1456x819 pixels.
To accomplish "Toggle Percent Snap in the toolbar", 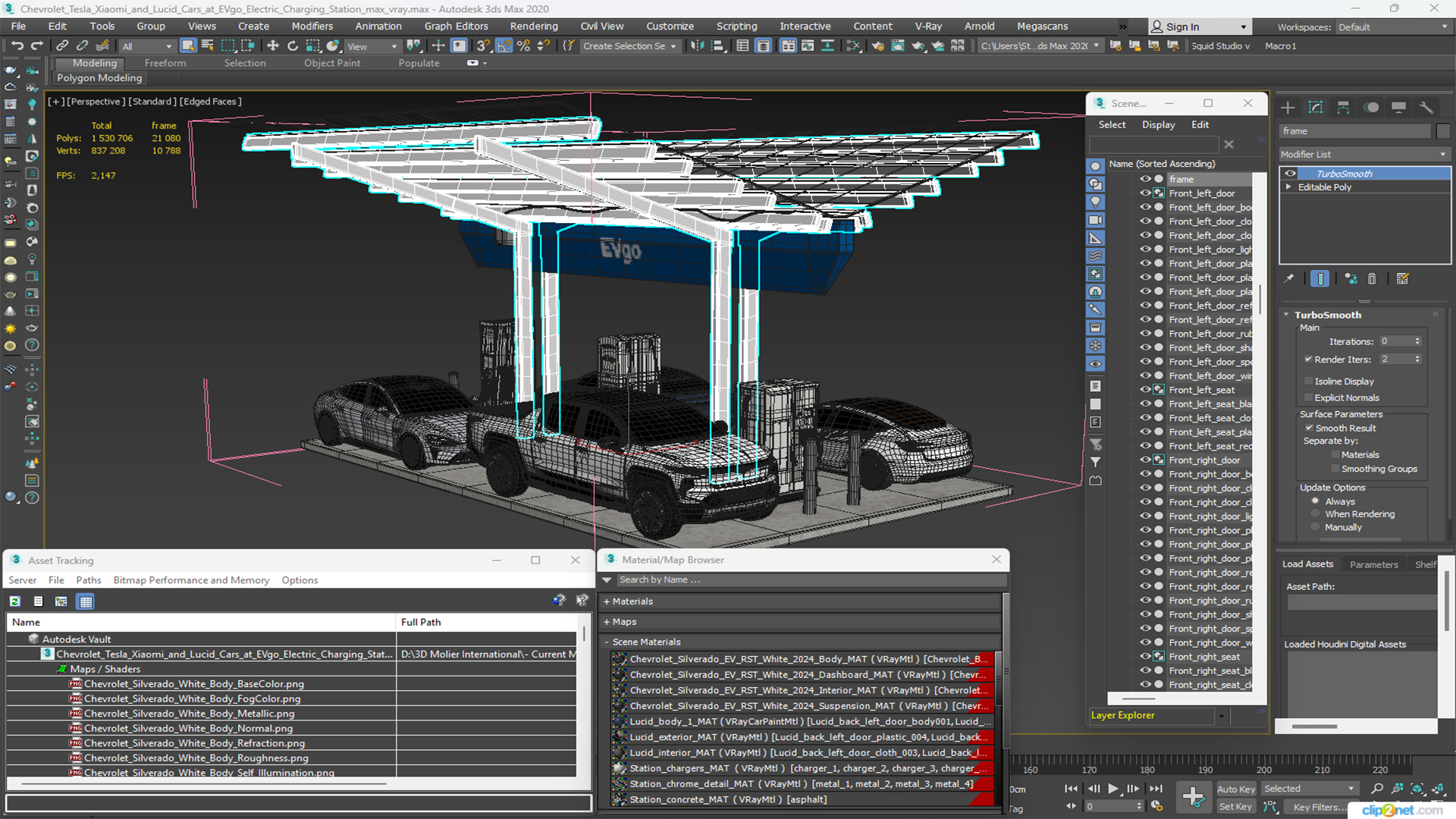I will click(x=523, y=46).
